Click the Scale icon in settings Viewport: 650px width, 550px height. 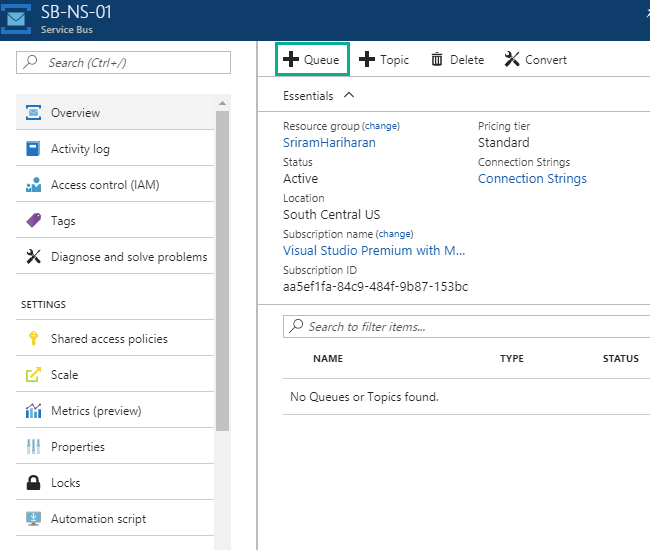click(32, 375)
